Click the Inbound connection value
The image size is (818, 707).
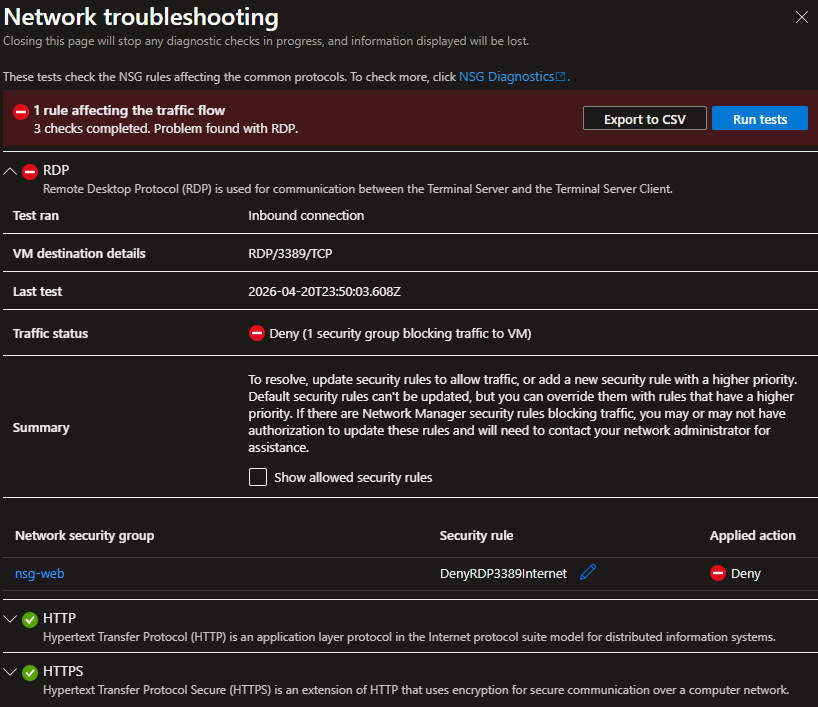coord(306,215)
